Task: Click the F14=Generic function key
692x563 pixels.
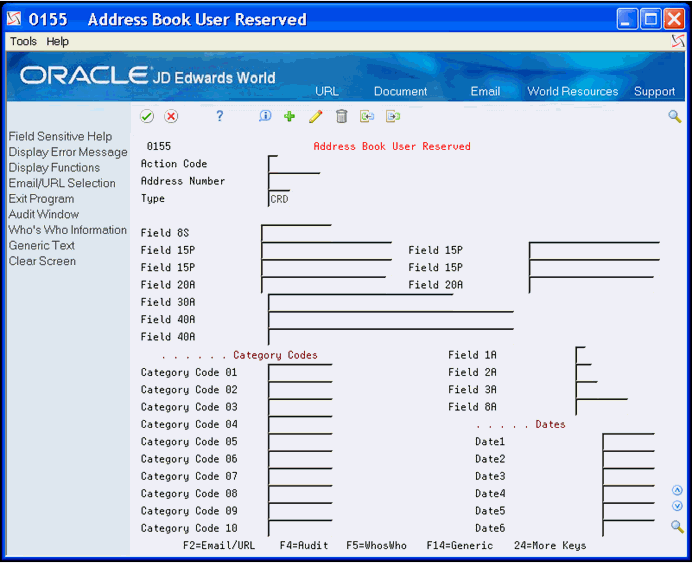Action: [459, 545]
